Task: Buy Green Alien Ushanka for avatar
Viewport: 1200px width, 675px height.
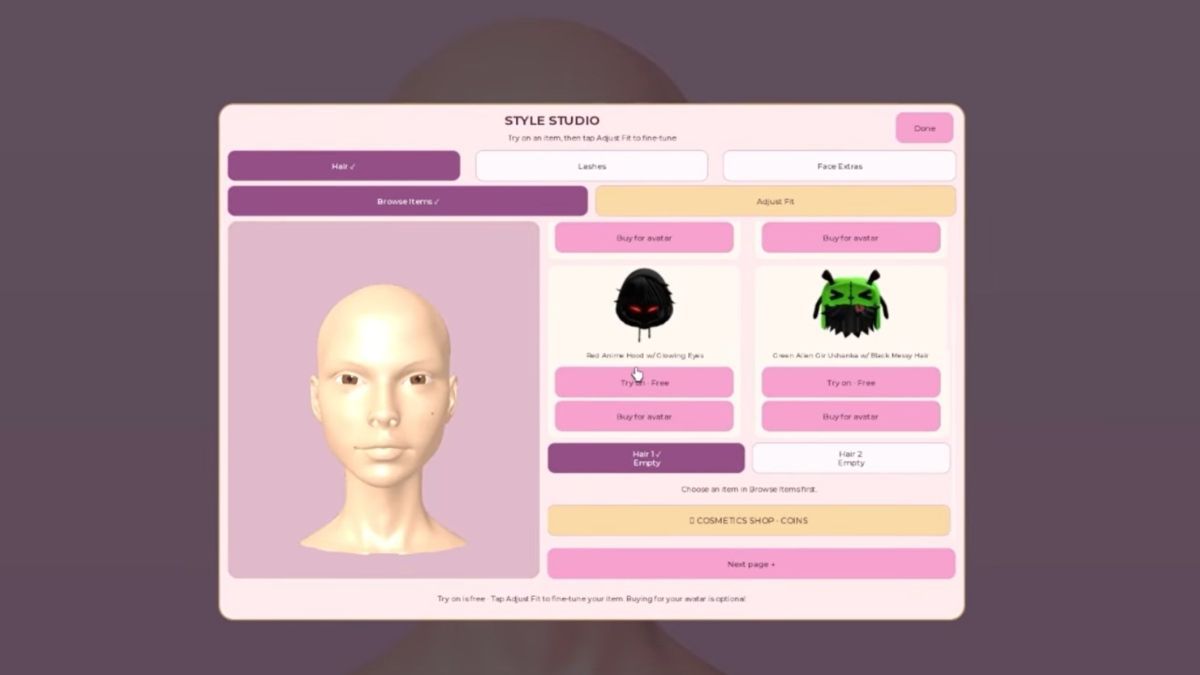Action: coord(851,416)
